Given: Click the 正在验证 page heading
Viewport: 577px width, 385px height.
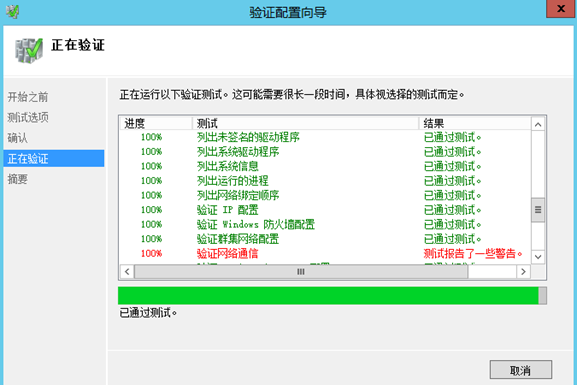Looking at the screenshot, I should click(78, 45).
